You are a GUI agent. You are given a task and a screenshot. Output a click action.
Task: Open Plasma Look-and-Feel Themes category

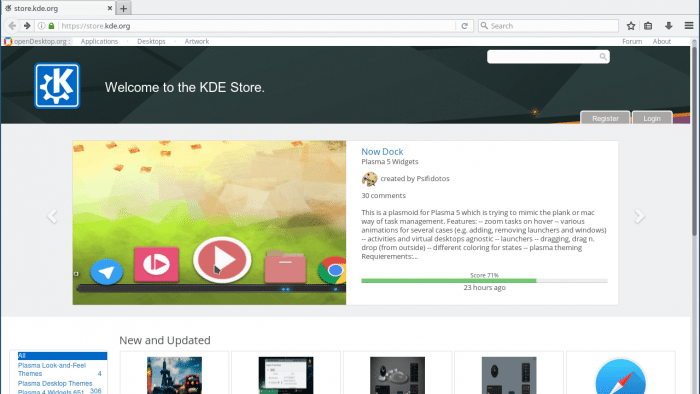52,369
